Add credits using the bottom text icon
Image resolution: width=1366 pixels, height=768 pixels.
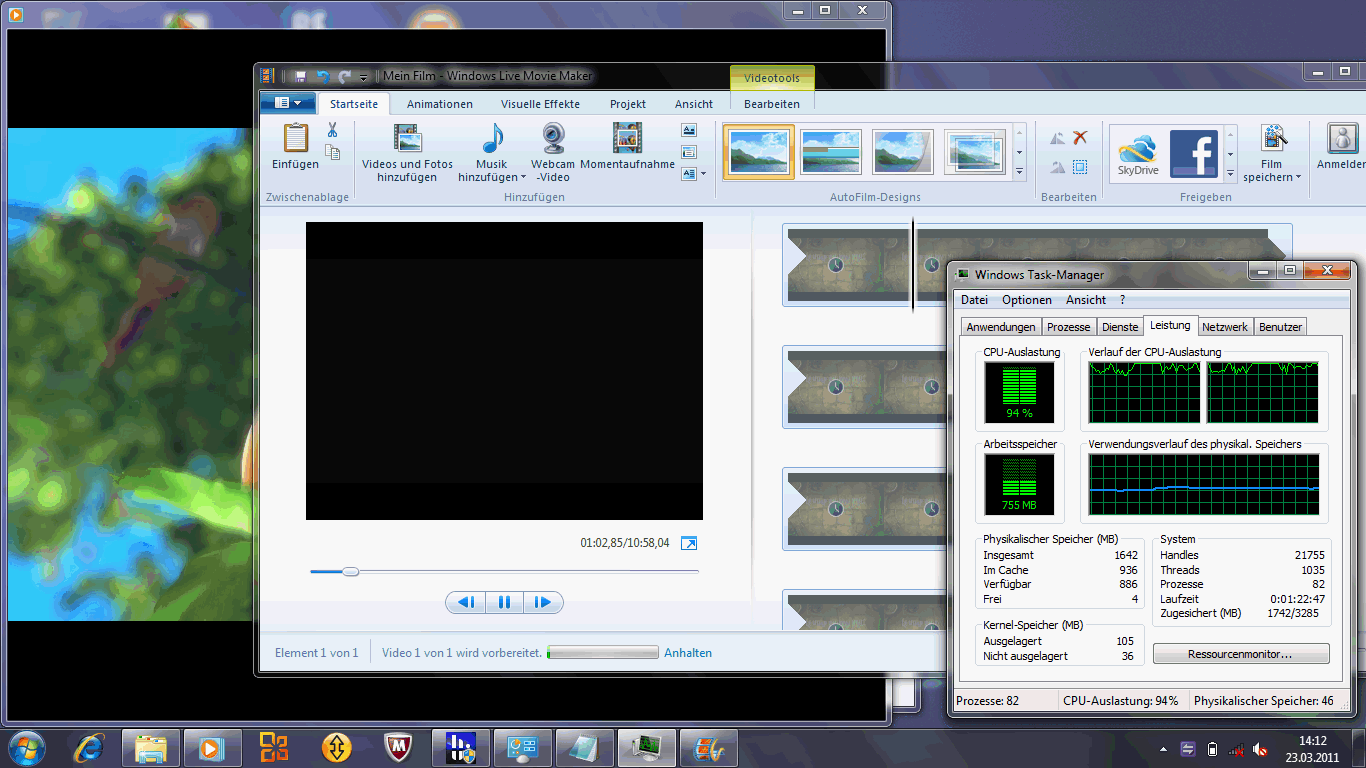689,174
